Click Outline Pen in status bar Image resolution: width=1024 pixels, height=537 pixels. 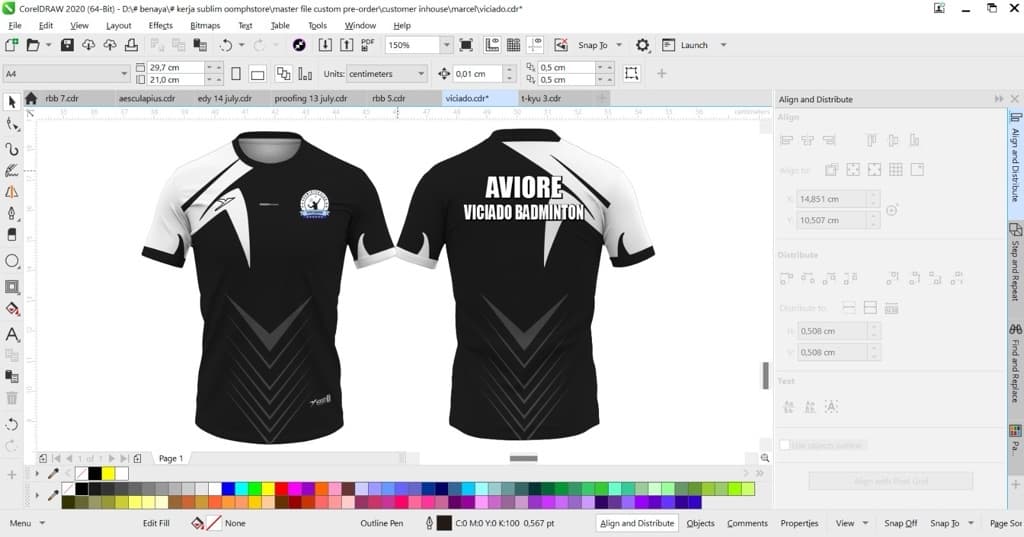click(381, 523)
